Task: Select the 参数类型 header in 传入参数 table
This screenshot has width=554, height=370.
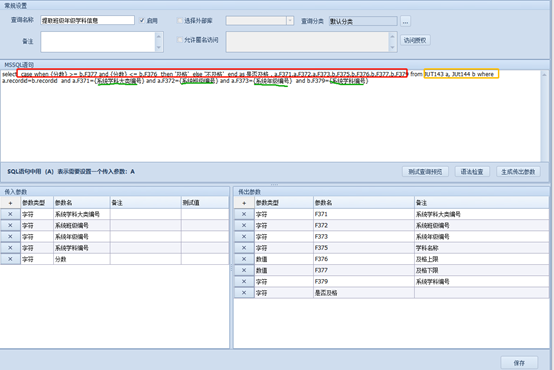Action: click(x=37, y=203)
